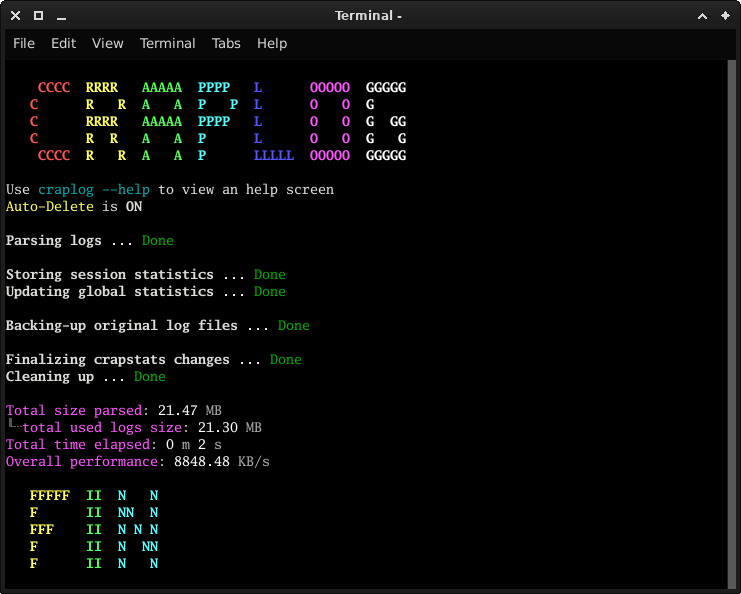Open the Edit menu
Image resolution: width=741 pixels, height=594 pixels.
[63, 43]
